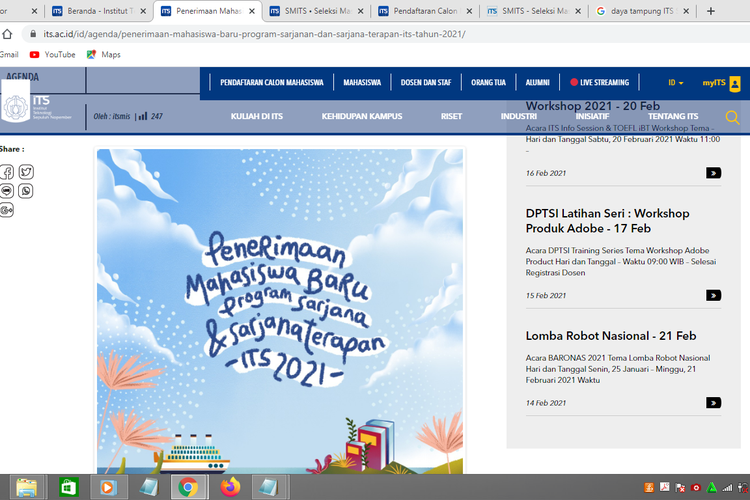Expand the ID language dropdown

[676, 83]
